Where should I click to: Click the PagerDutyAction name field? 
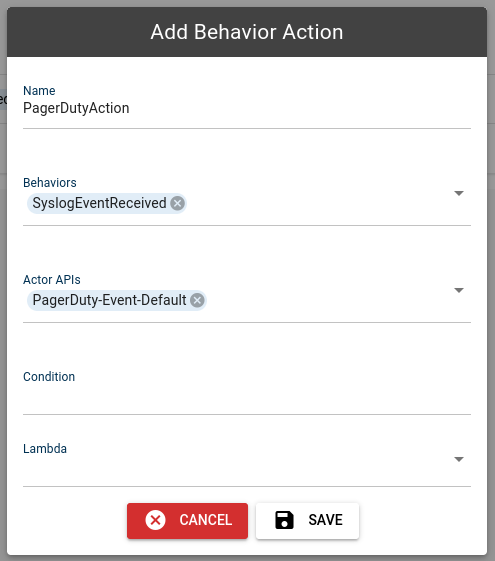pos(247,108)
